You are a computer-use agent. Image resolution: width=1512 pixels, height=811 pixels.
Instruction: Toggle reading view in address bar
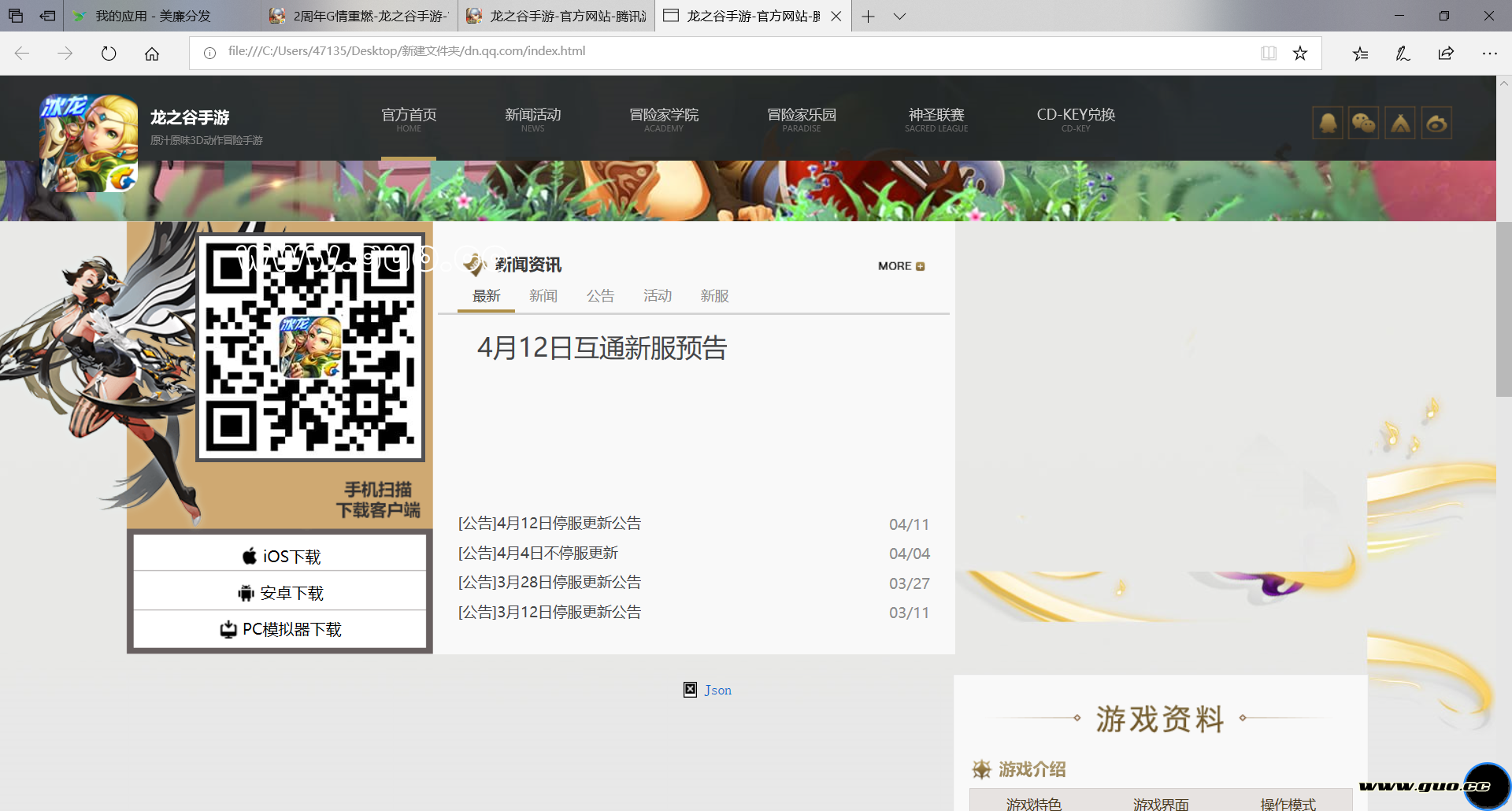click(x=1269, y=53)
